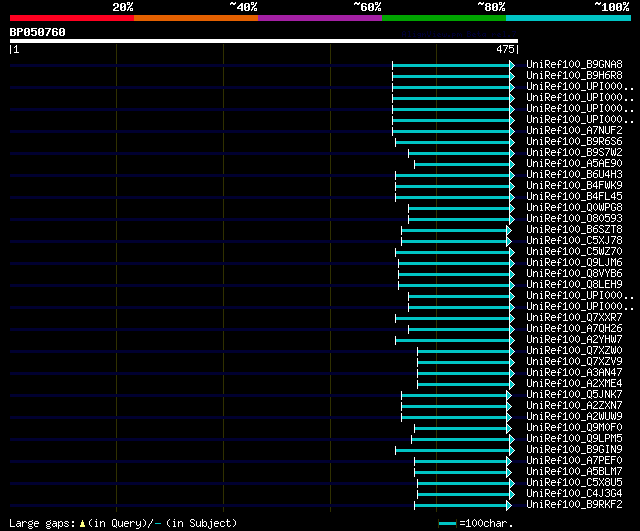The width and height of the screenshot is (640, 531).
Task: Select label UniRef100_A5BLM7
Action: (x=574, y=472)
